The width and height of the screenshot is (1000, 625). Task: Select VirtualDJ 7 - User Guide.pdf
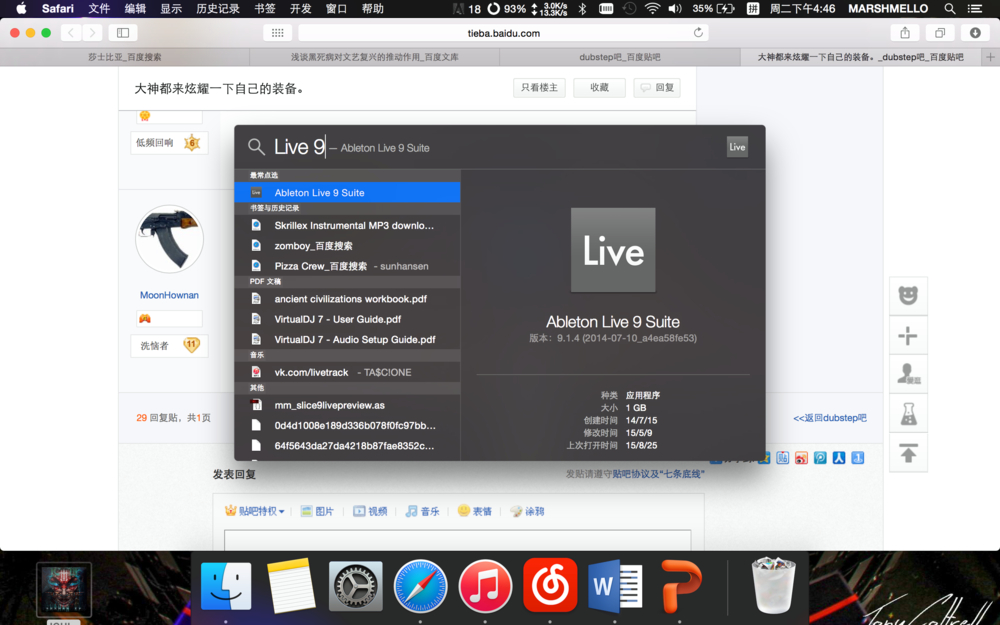[x=348, y=319]
